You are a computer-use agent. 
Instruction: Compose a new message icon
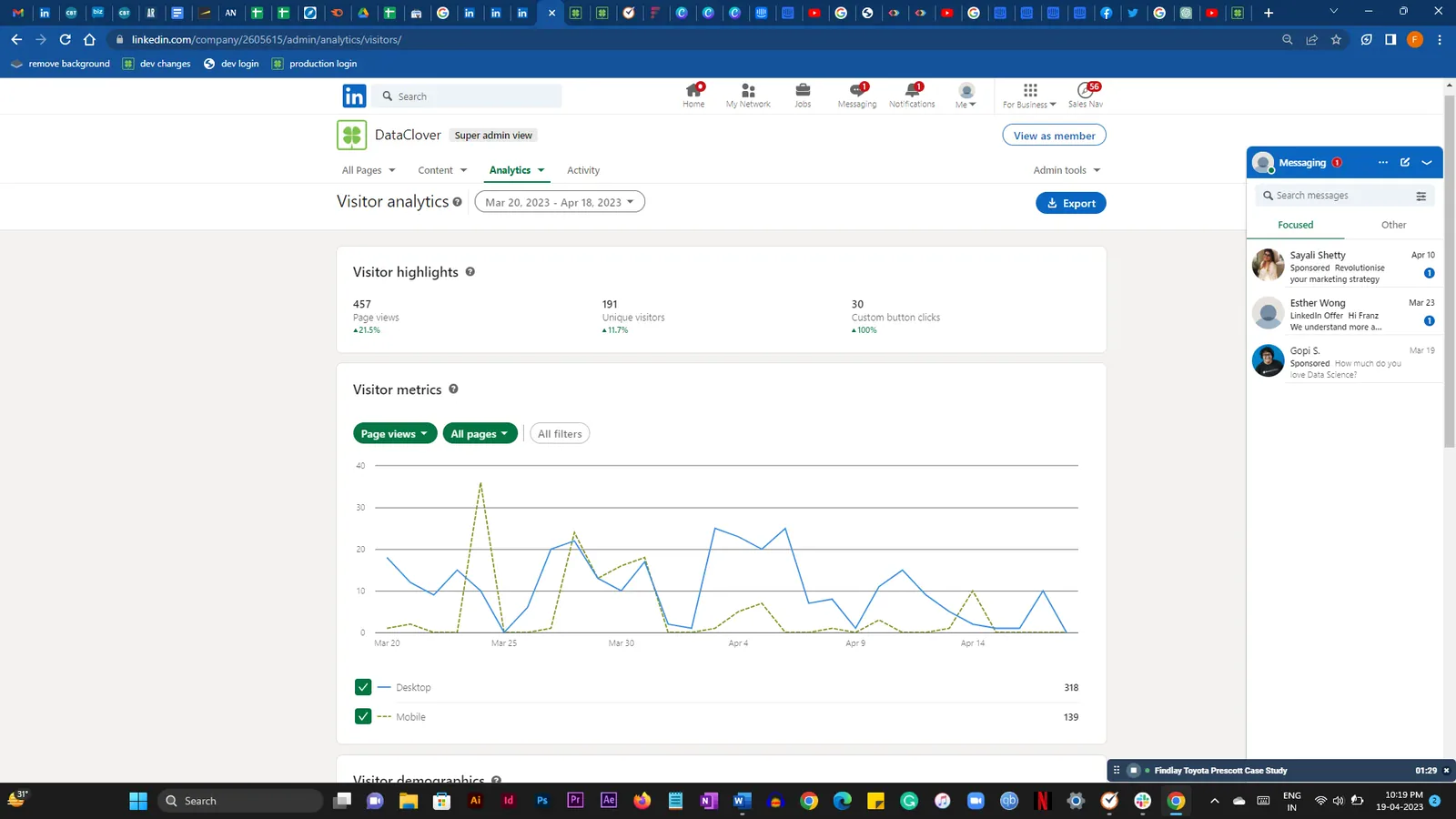point(1405,162)
